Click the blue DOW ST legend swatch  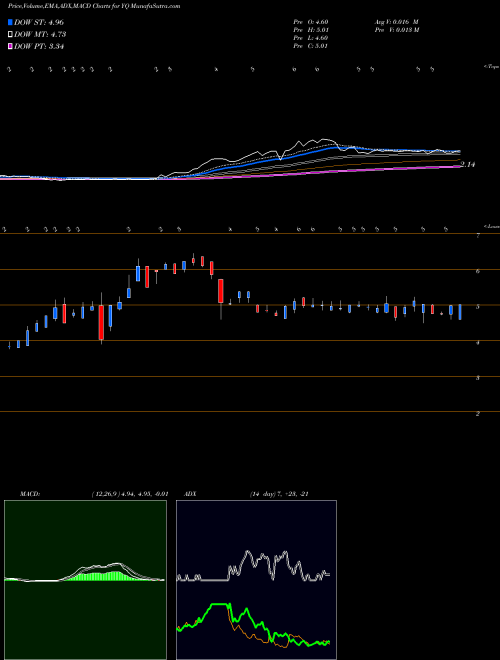10,22
